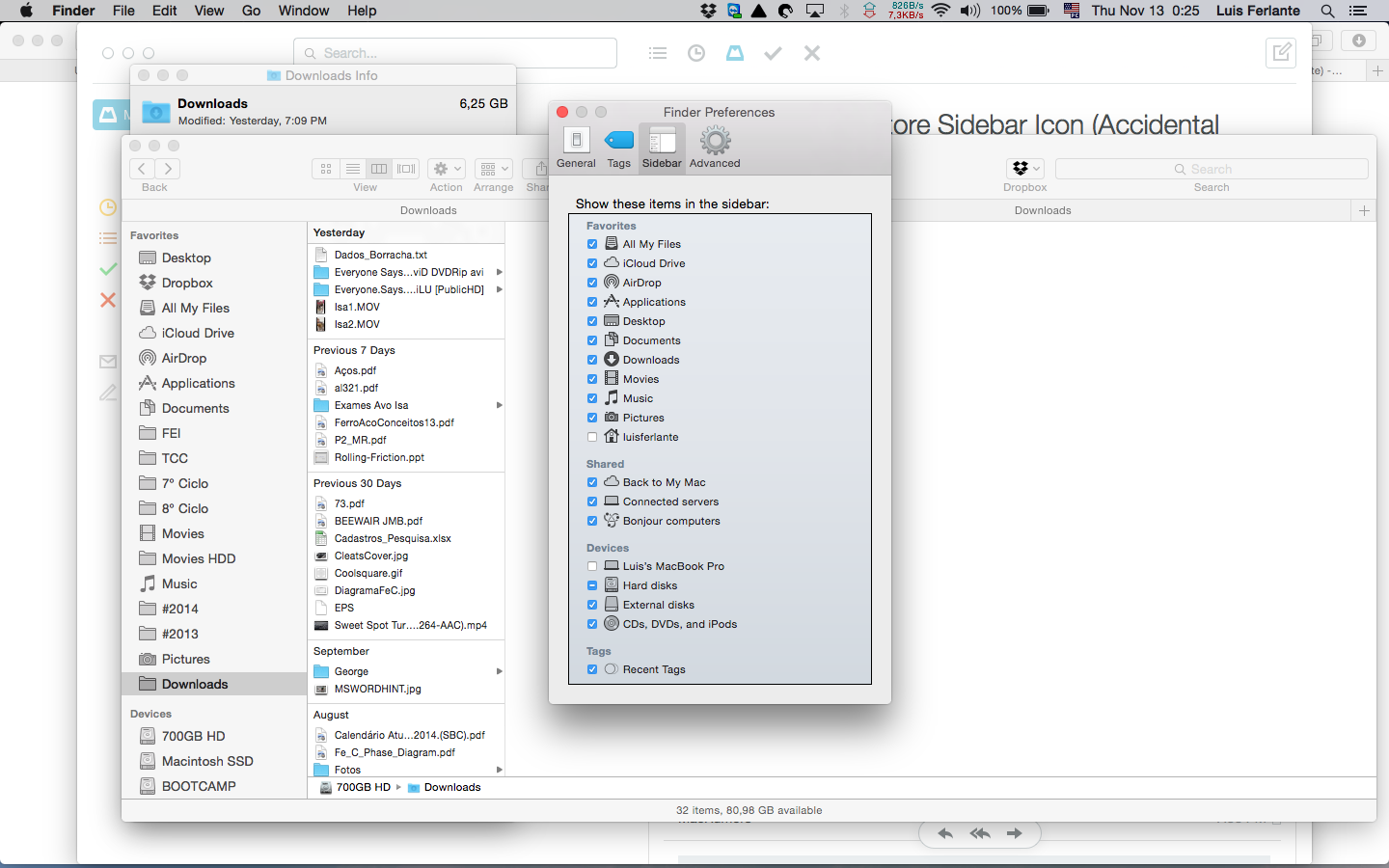1389x868 pixels.
Task: Open the Advanced preferences tab
Action: [x=715, y=148]
